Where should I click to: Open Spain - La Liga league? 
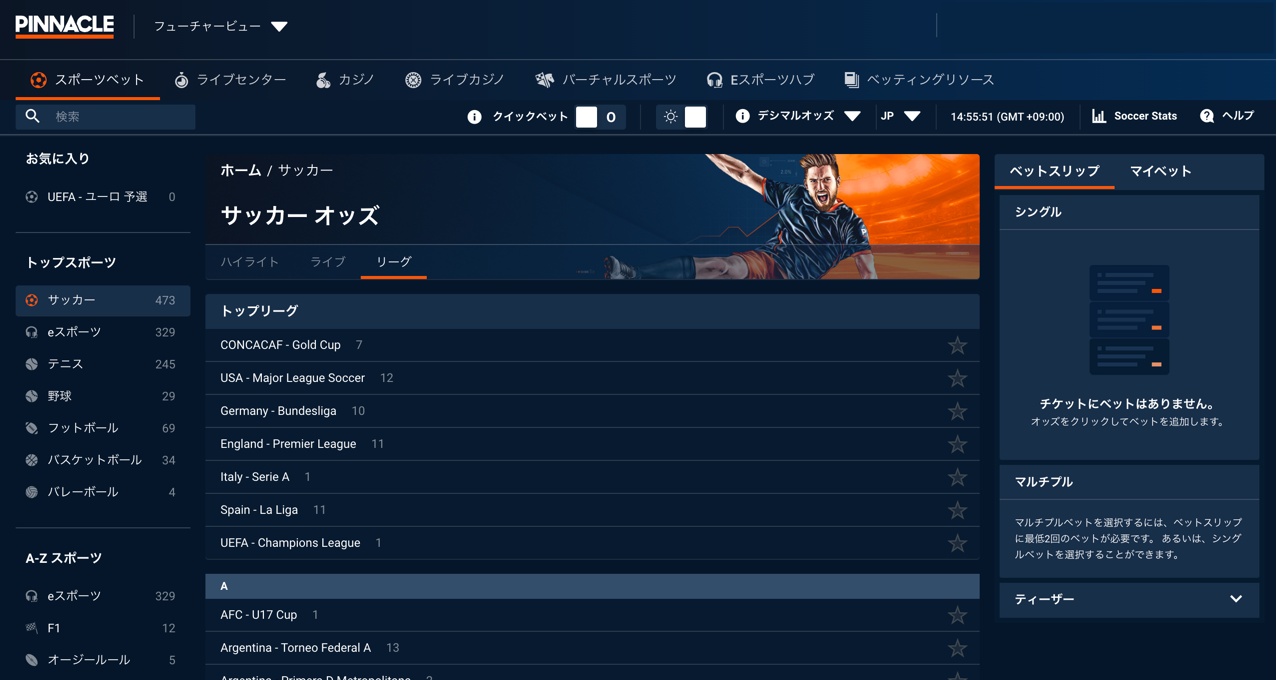pyautogui.click(x=259, y=510)
